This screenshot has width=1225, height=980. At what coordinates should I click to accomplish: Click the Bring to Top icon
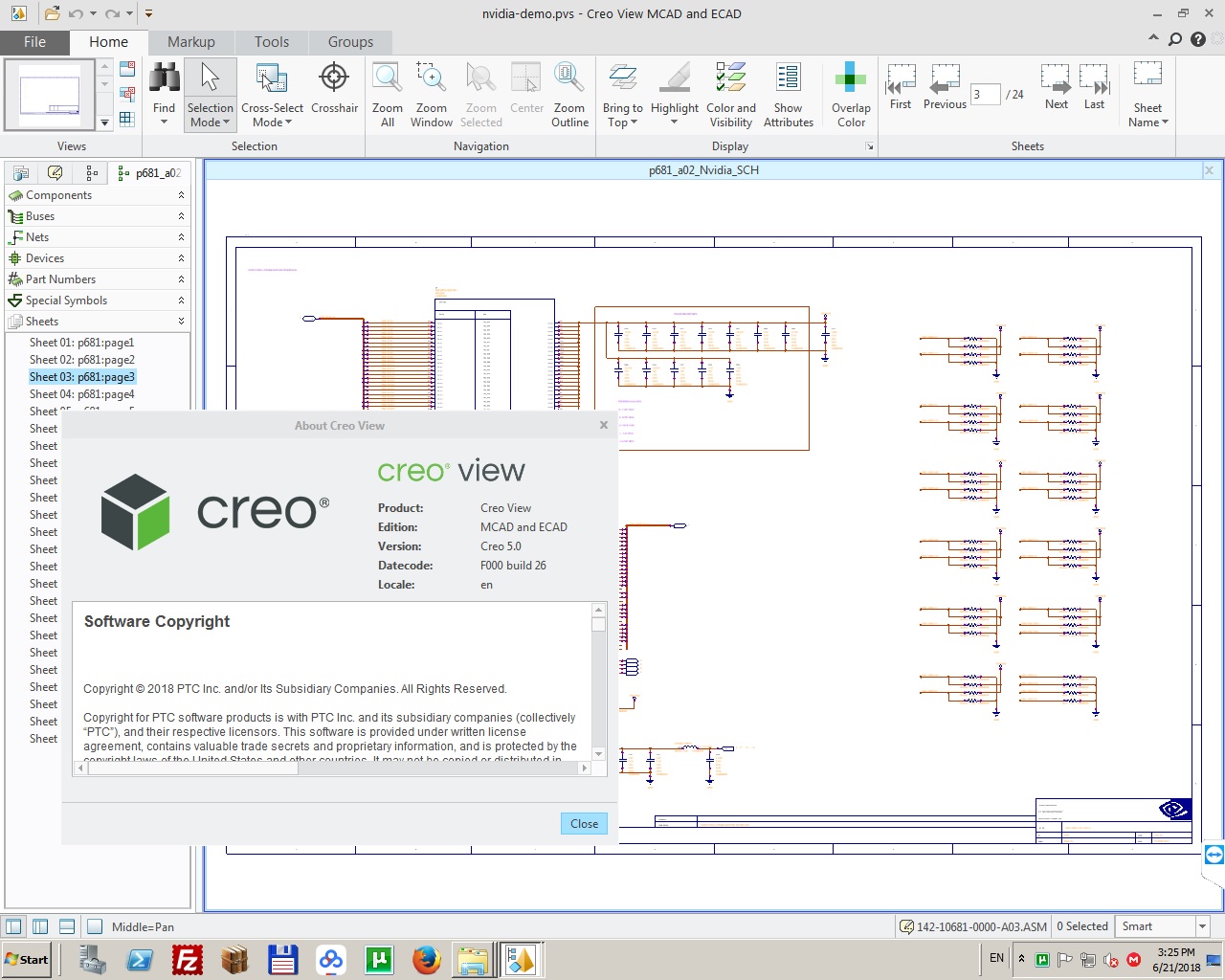pyautogui.click(x=622, y=78)
